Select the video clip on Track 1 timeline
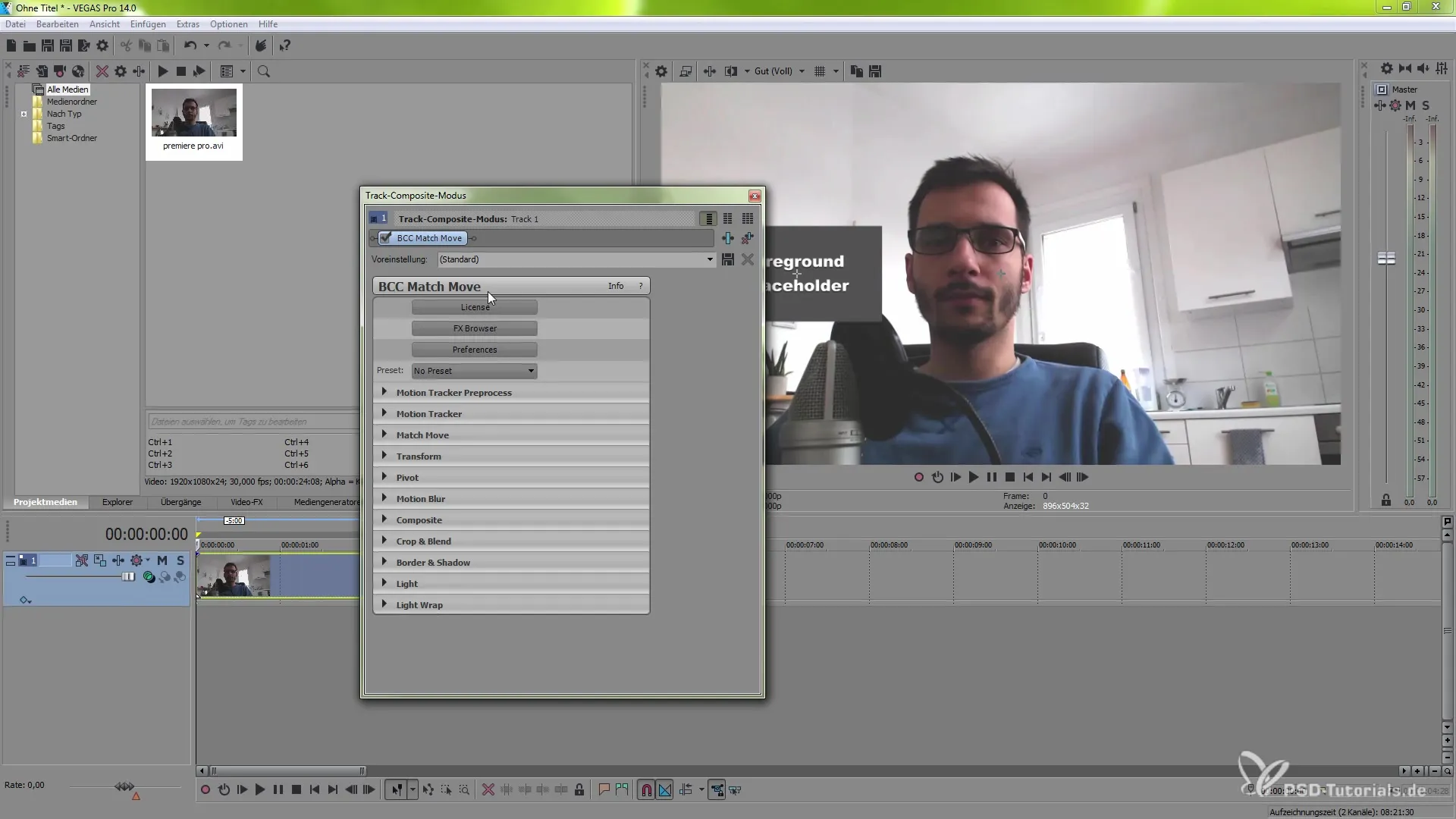Viewport: 1456px width, 819px height. click(x=277, y=575)
